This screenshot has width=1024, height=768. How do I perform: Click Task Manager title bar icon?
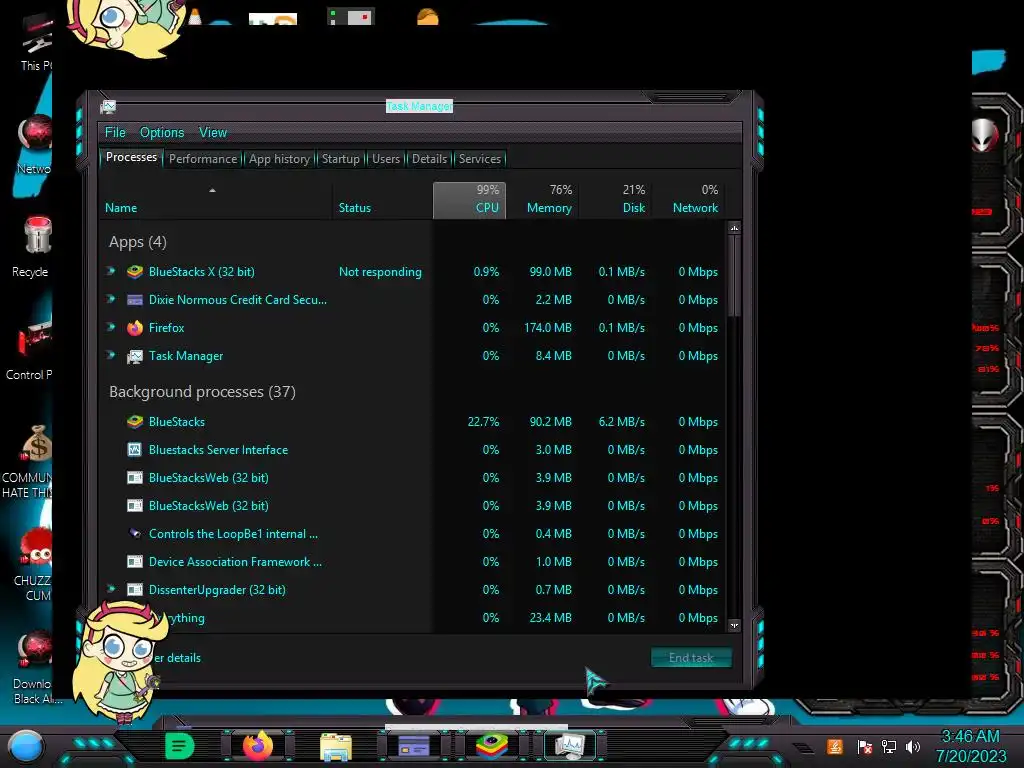point(108,106)
